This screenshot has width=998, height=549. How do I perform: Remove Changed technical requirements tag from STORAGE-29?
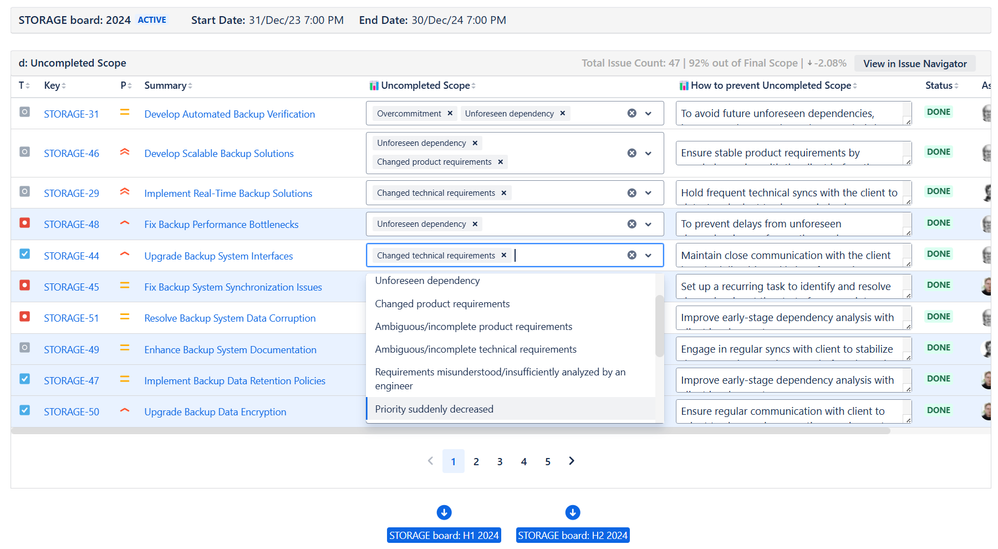[503, 193]
